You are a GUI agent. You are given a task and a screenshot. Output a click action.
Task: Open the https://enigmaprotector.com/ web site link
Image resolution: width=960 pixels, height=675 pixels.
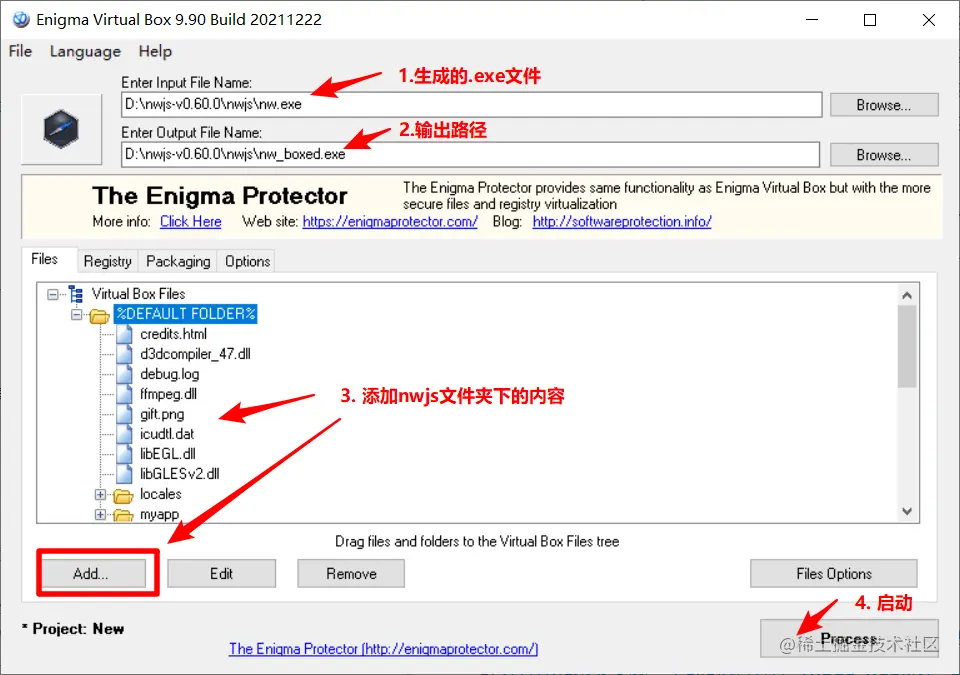pos(390,222)
